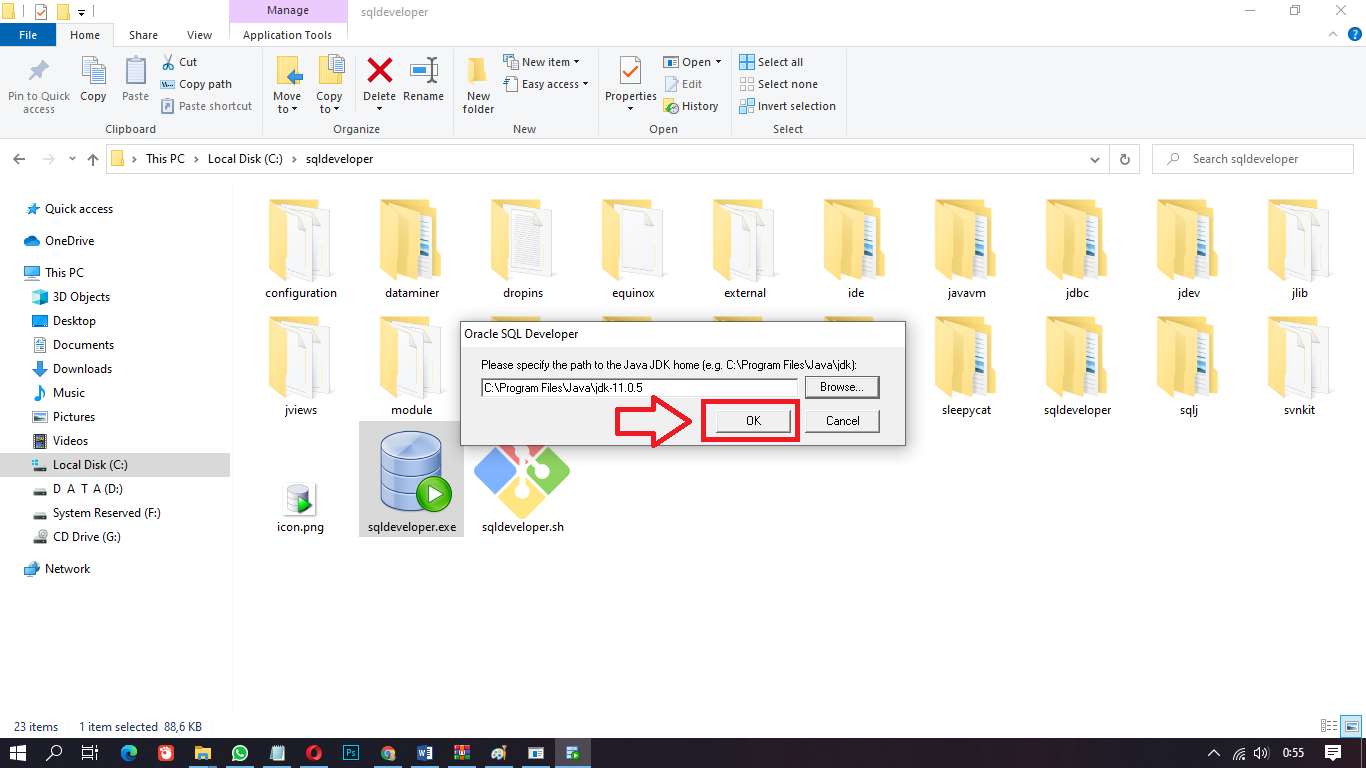The image size is (1366, 768).
Task: Switch to the Home ribbon tab
Action: (x=85, y=35)
